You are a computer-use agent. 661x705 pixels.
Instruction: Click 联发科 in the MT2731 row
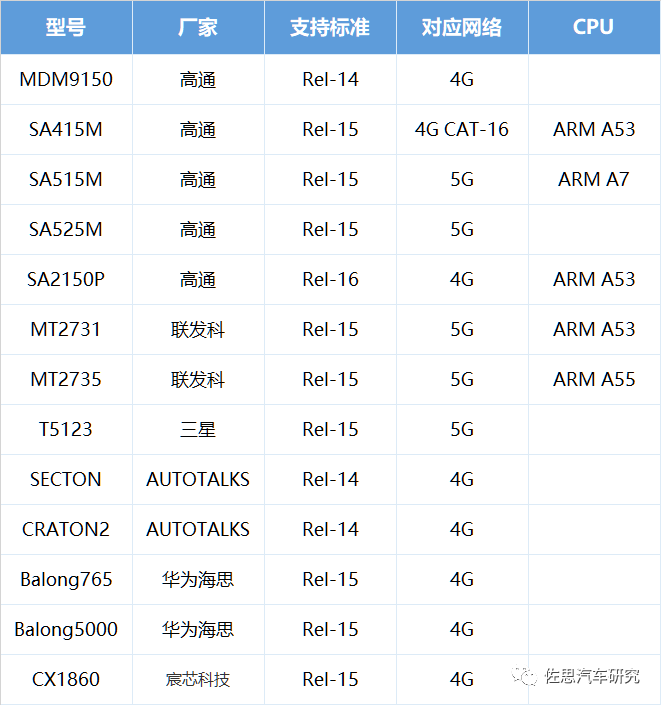click(198, 330)
